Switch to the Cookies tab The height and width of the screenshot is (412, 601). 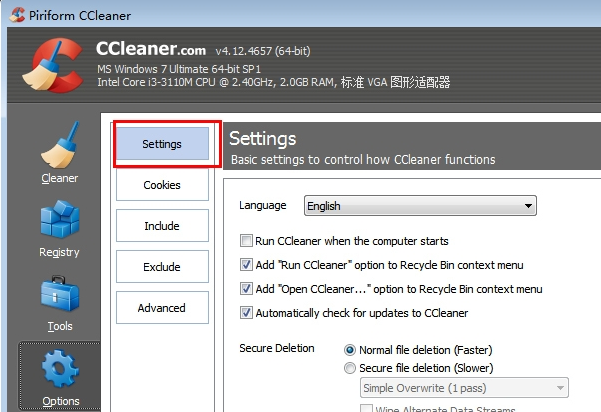click(x=162, y=185)
